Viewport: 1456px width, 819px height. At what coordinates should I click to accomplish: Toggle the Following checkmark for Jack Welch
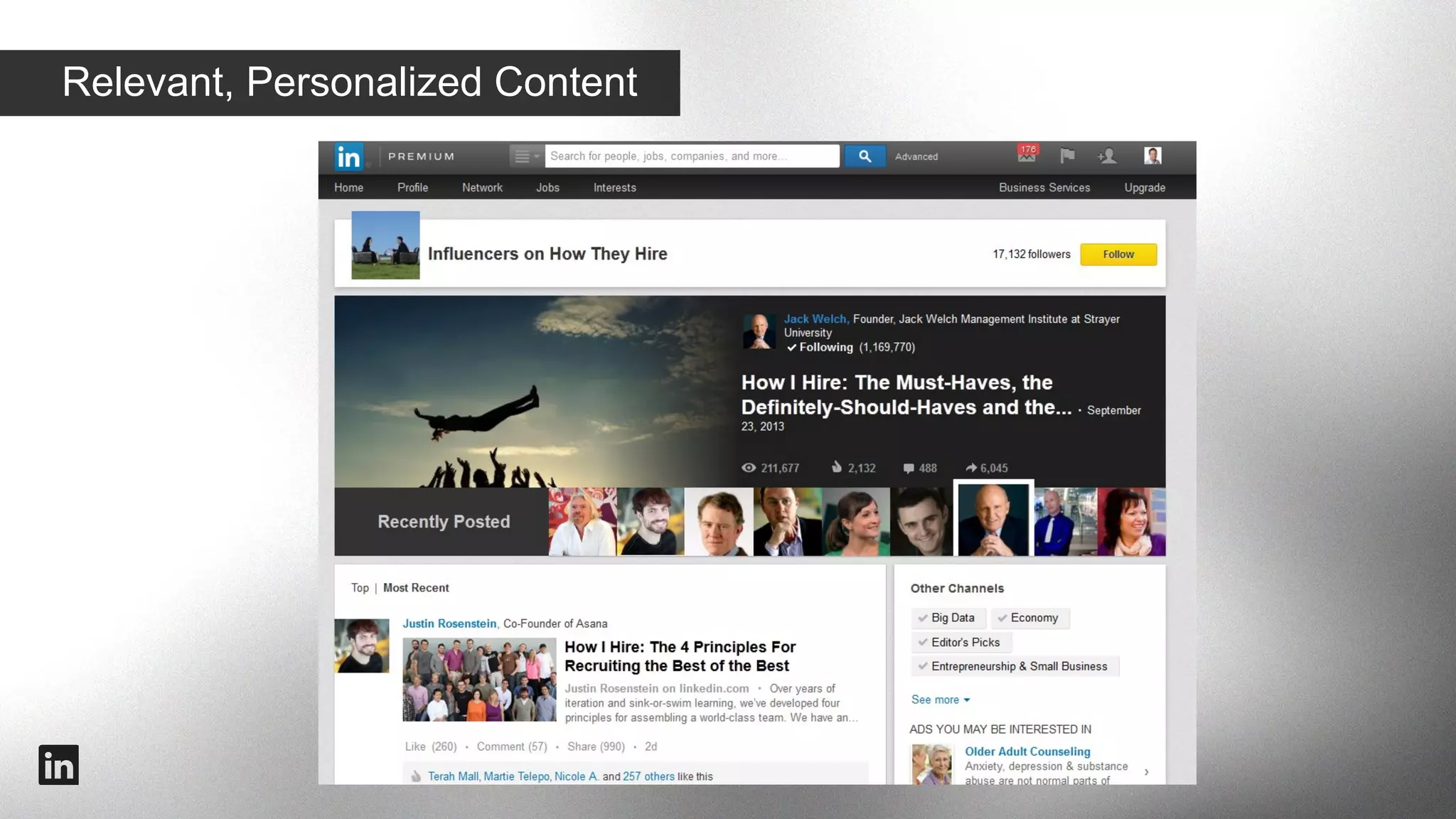[x=820, y=347]
